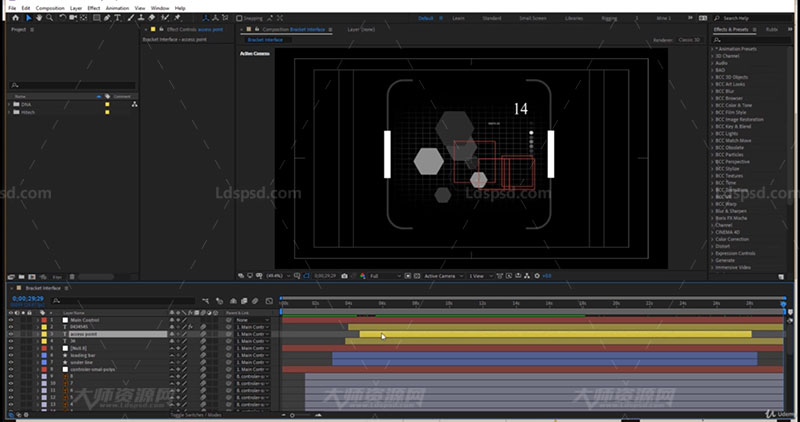Select the Roto Brush tool
The height and width of the screenshot is (422, 800).
pyautogui.click(x=164, y=18)
